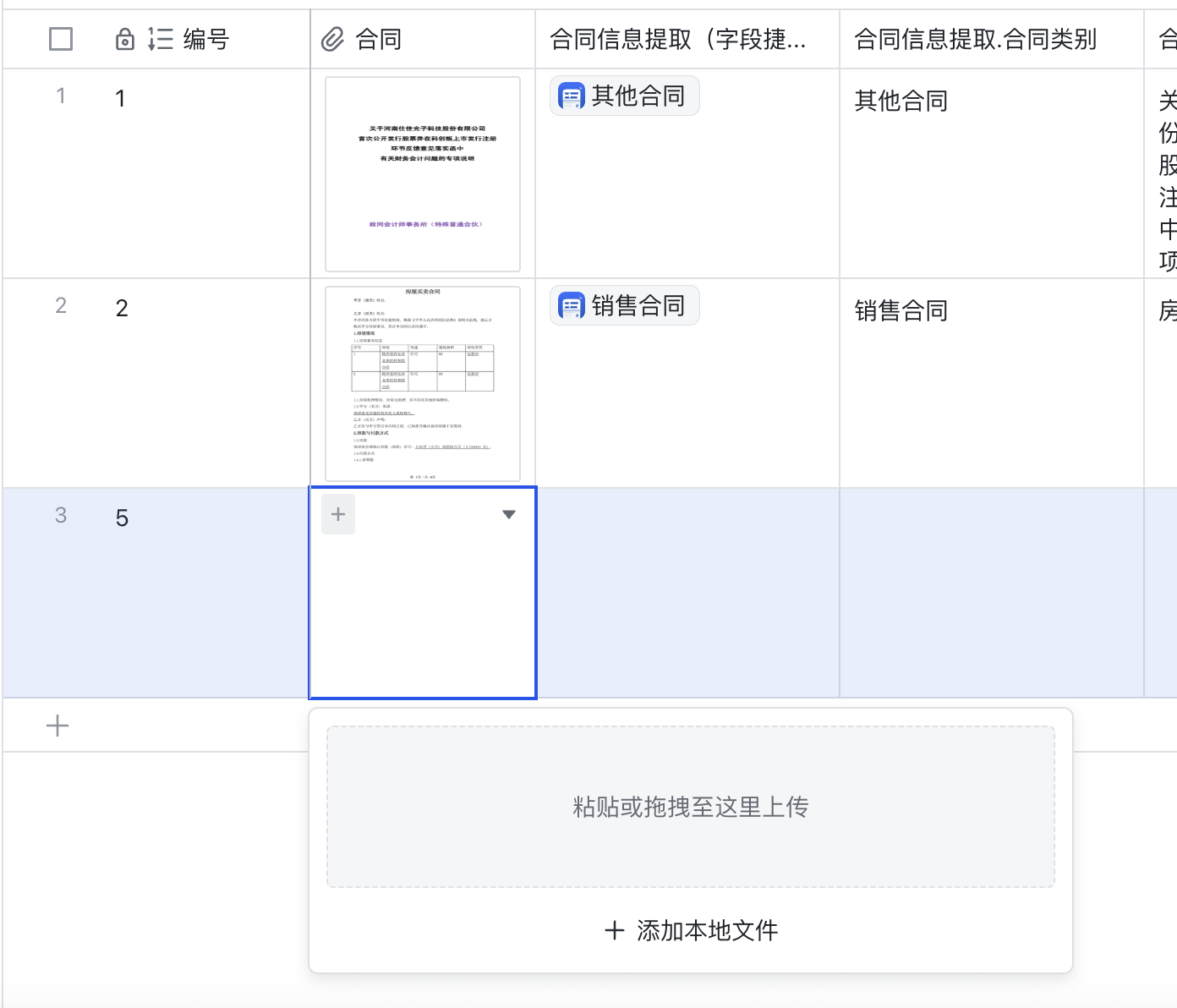Open the 合同信息提取（字段捷… column header
The image size is (1177, 1008).
click(x=678, y=39)
